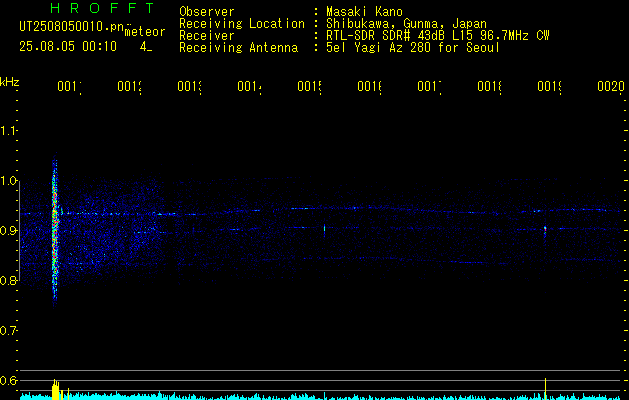Image resolution: width=629 pixels, height=400 pixels.
Task: Click the timestamp 25.08.05 00:10
Action: [68, 47]
